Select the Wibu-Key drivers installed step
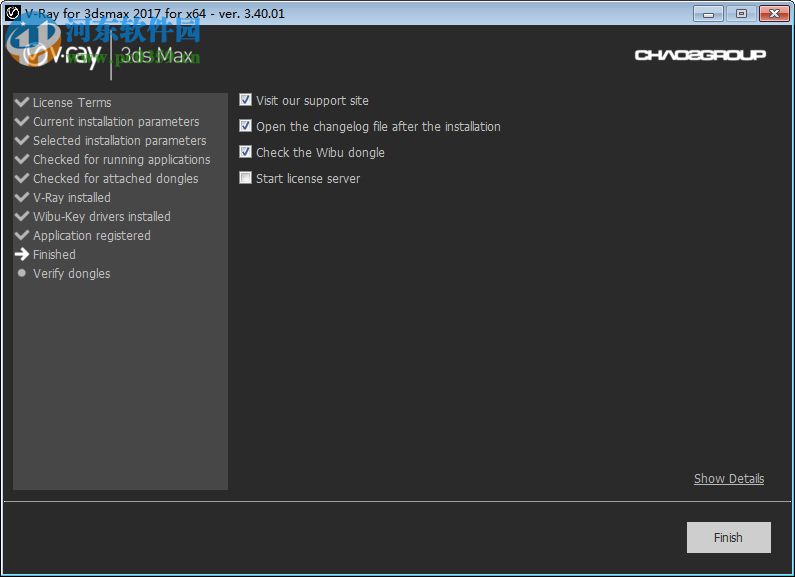The image size is (795, 577). pyautogui.click(x=102, y=217)
